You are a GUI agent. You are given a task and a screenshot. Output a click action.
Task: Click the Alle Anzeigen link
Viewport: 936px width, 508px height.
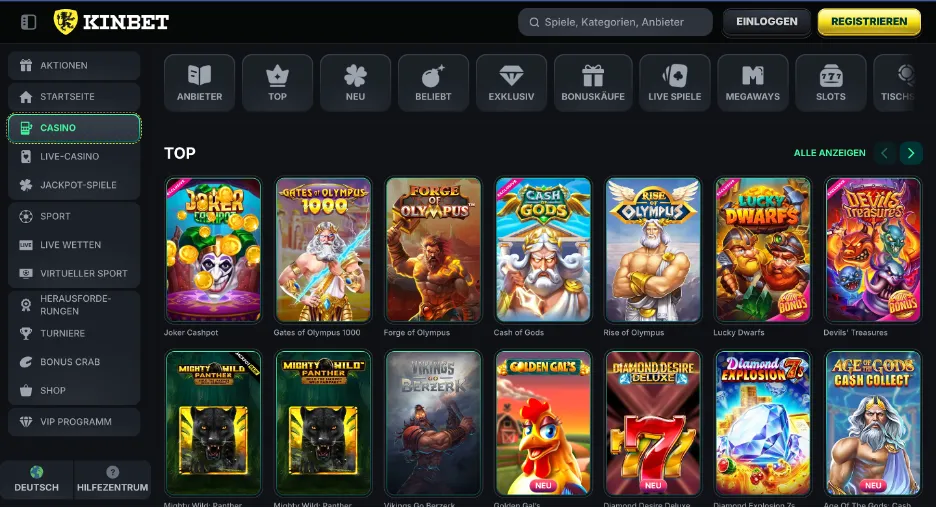click(829, 153)
